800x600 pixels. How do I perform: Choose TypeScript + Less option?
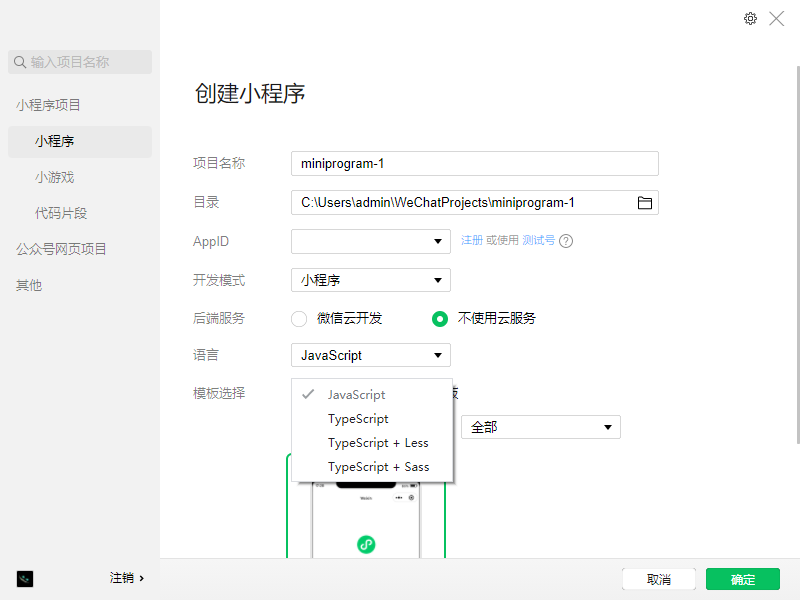click(372, 443)
